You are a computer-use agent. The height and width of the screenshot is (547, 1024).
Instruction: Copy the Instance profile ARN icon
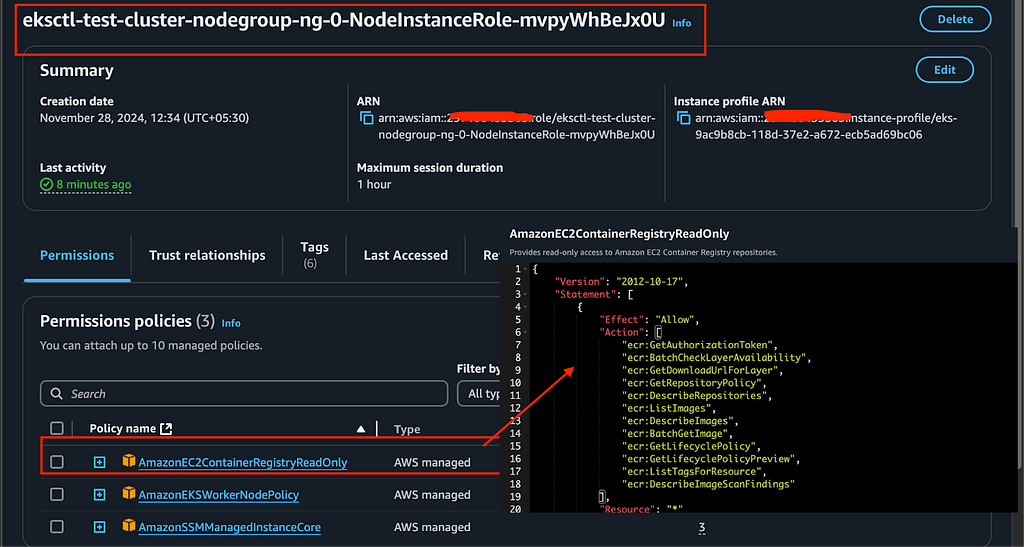pos(683,118)
